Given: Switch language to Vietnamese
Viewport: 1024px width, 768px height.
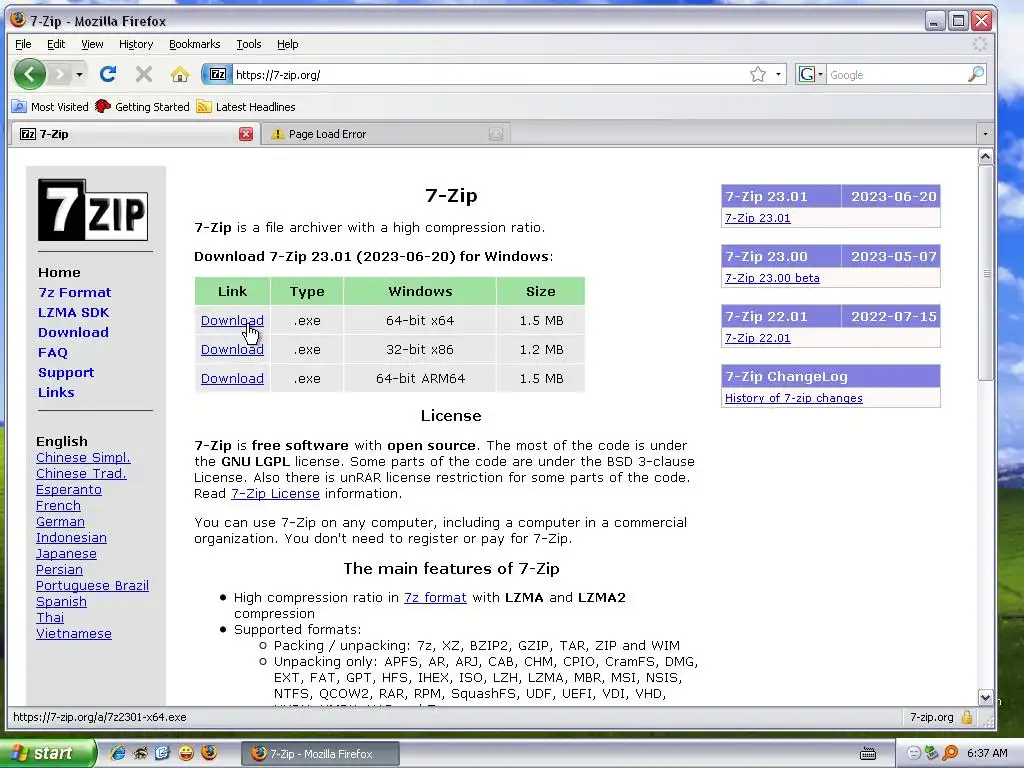Looking at the screenshot, I should [74, 633].
